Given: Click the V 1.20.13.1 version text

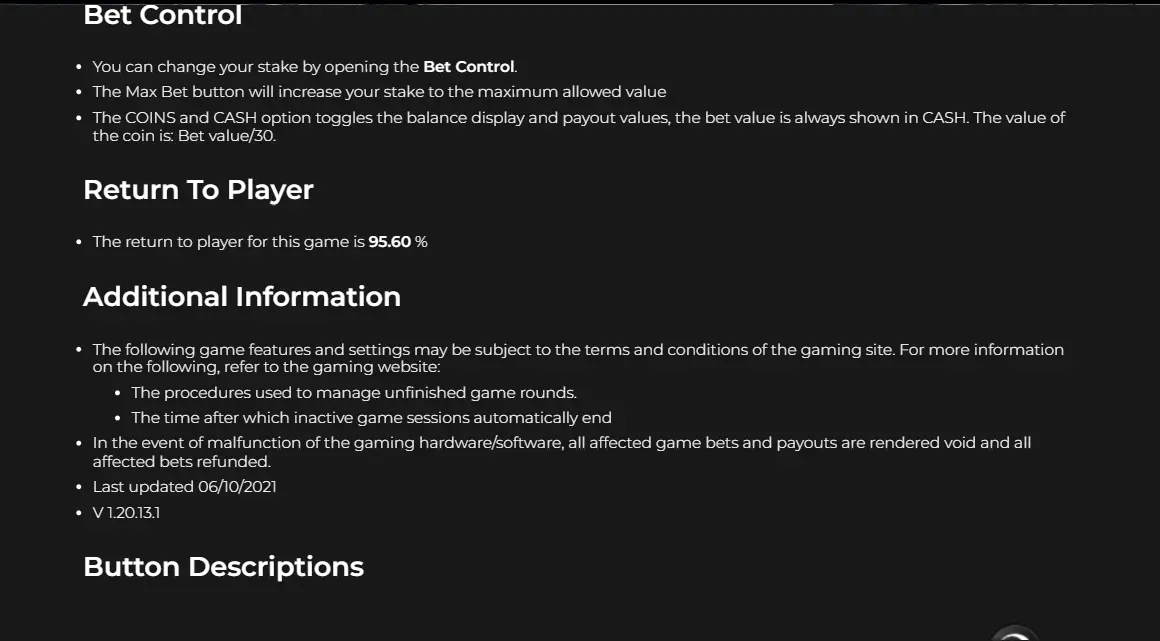Looking at the screenshot, I should coord(126,512).
